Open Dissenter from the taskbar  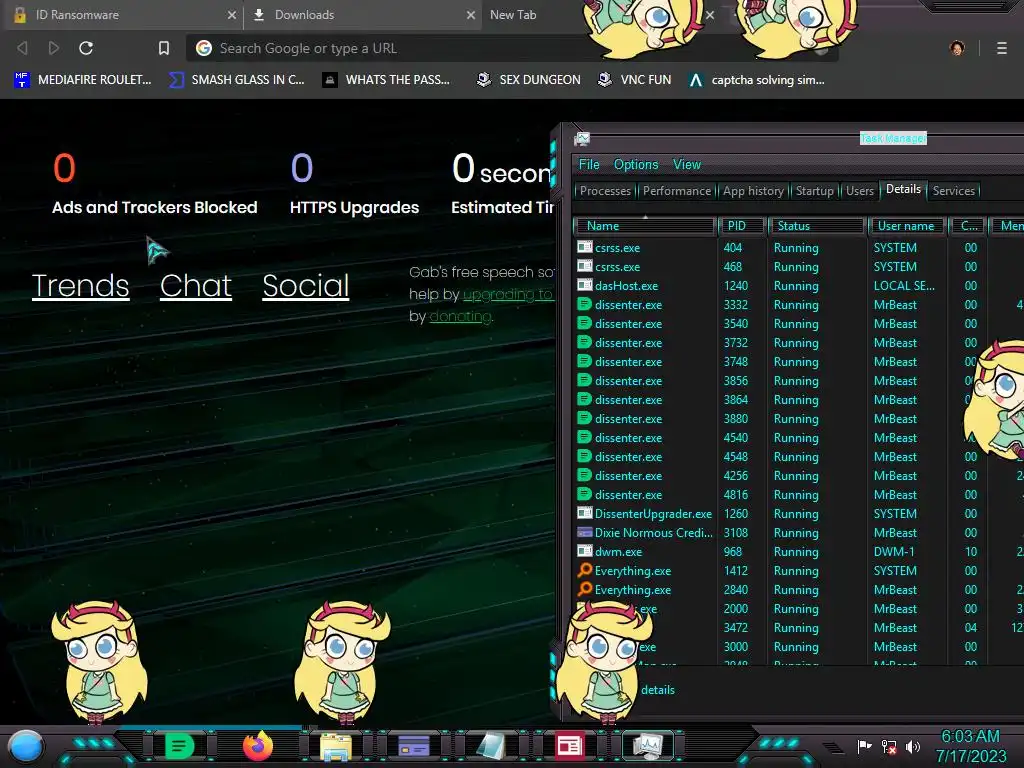179,746
